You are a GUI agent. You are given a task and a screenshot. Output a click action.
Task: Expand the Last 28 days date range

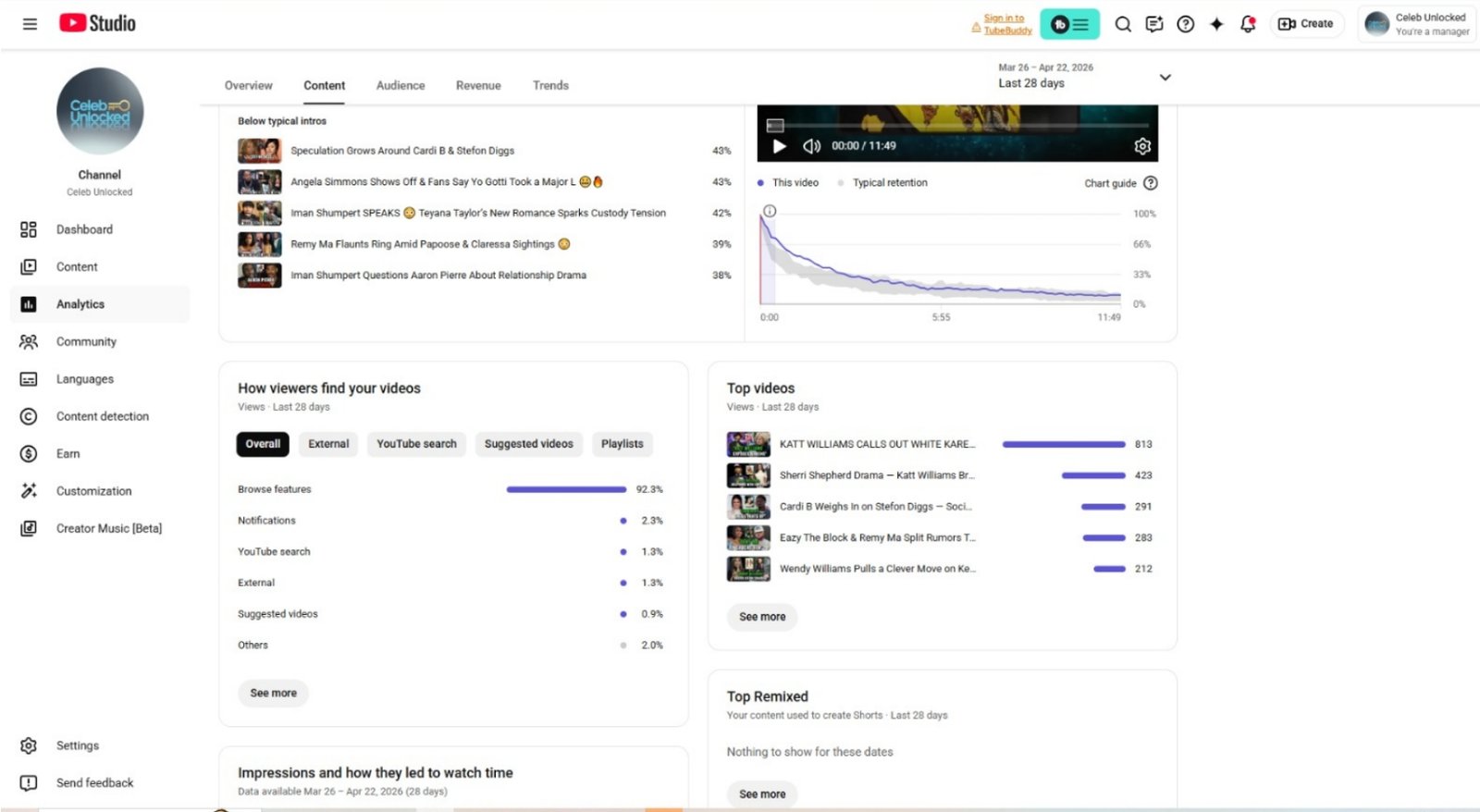click(x=1165, y=77)
